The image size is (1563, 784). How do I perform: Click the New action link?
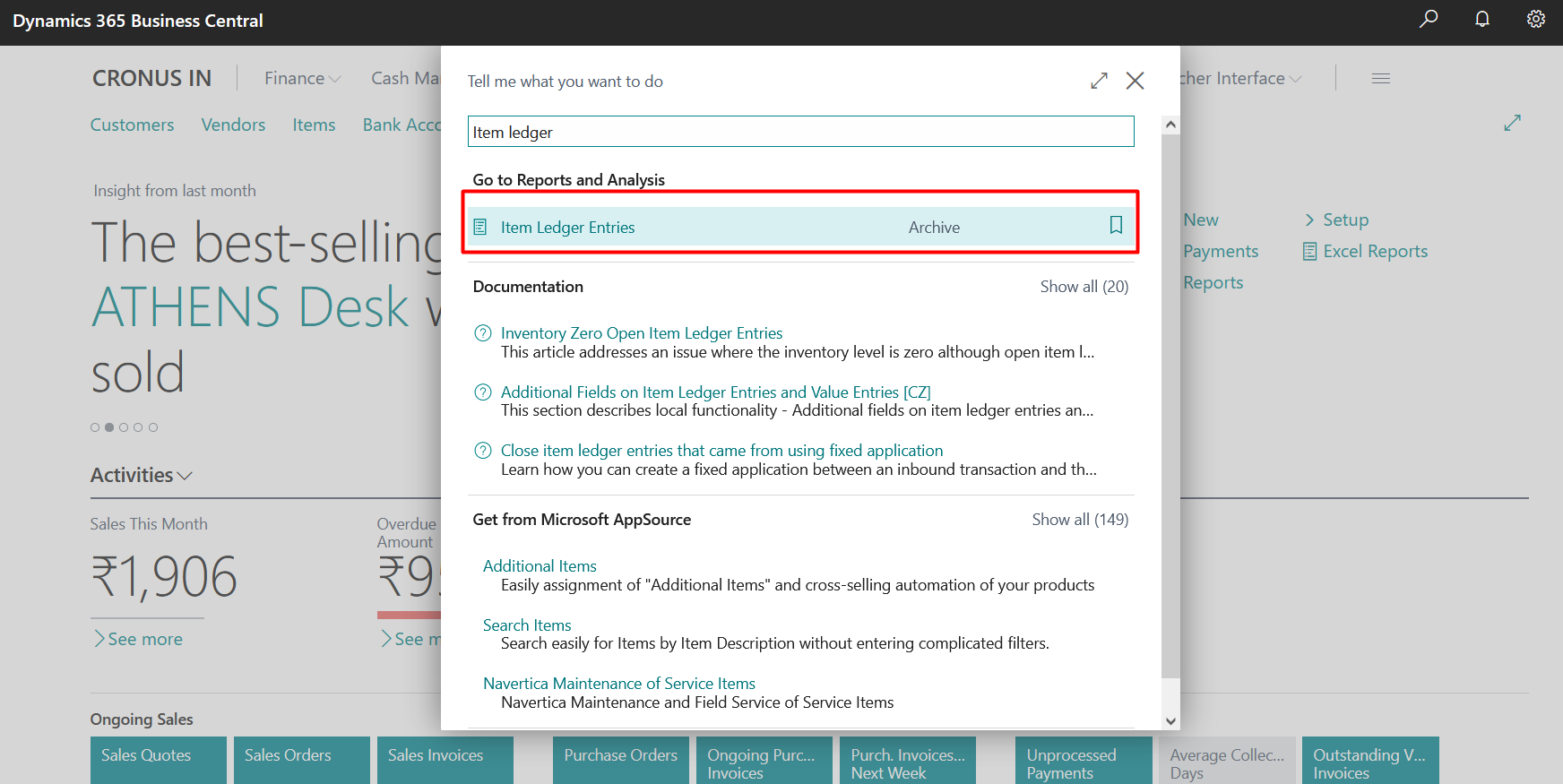(1201, 220)
